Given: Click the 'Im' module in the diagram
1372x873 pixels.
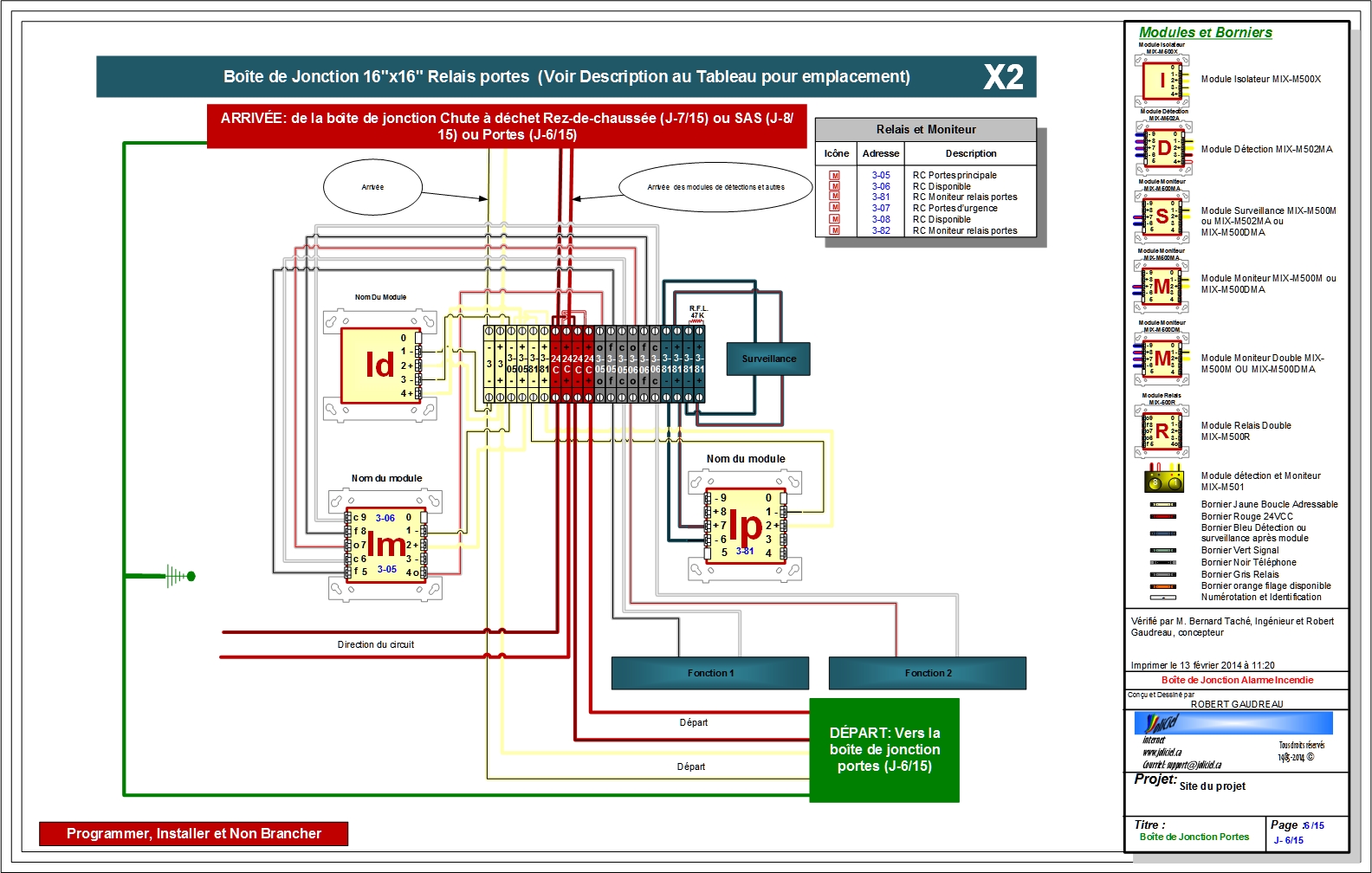Looking at the screenshot, I should coord(385,545).
